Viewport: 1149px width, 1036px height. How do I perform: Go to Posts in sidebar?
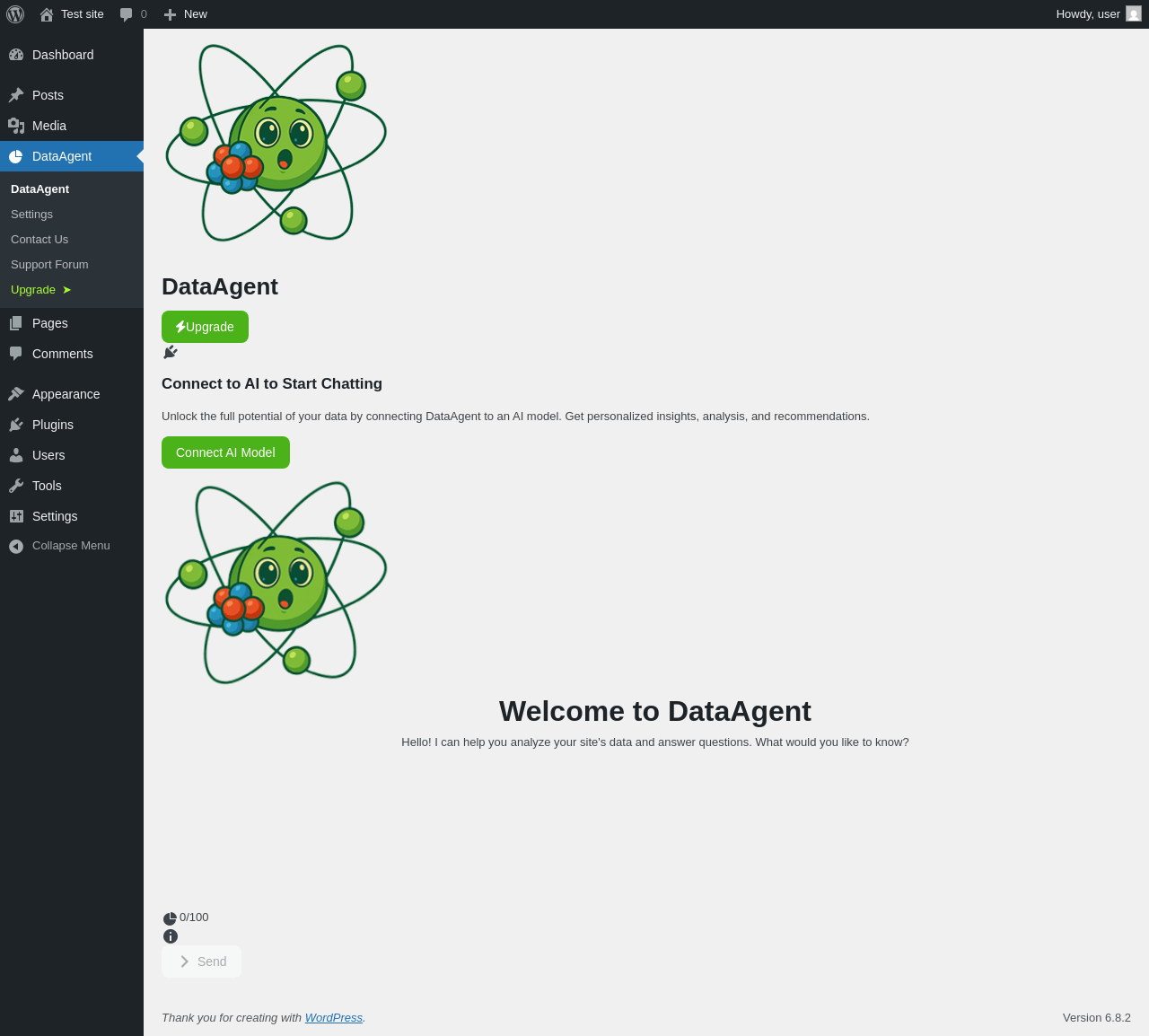coord(72,95)
